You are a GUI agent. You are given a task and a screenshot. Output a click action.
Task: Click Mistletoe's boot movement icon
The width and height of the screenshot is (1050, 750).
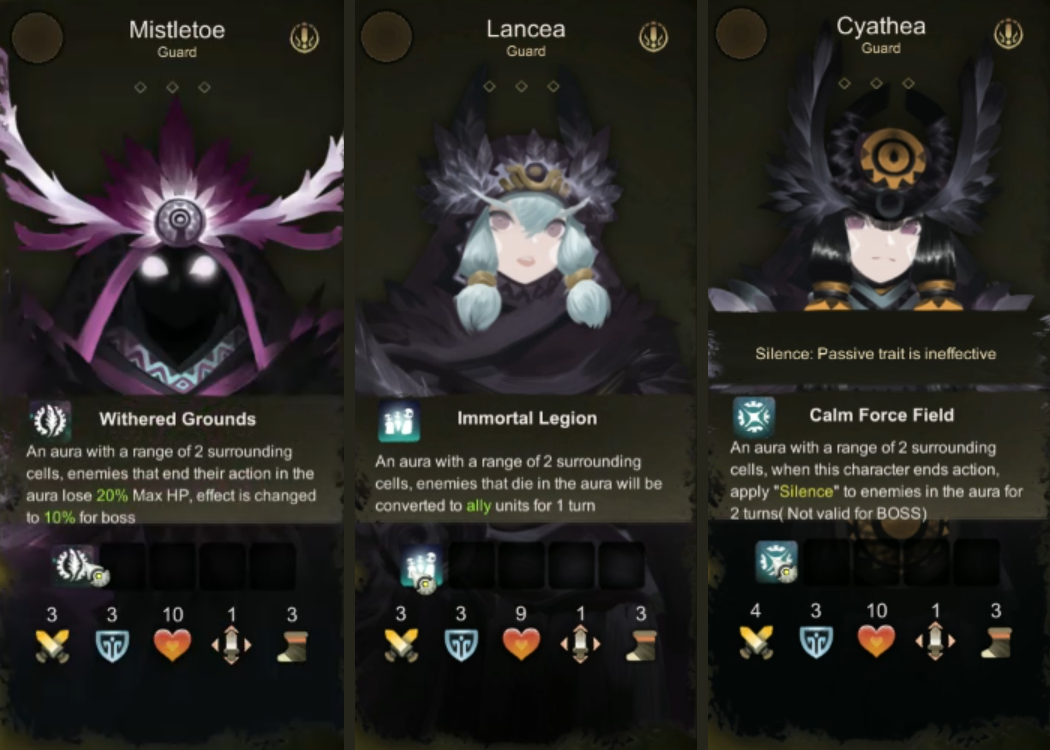(293, 646)
